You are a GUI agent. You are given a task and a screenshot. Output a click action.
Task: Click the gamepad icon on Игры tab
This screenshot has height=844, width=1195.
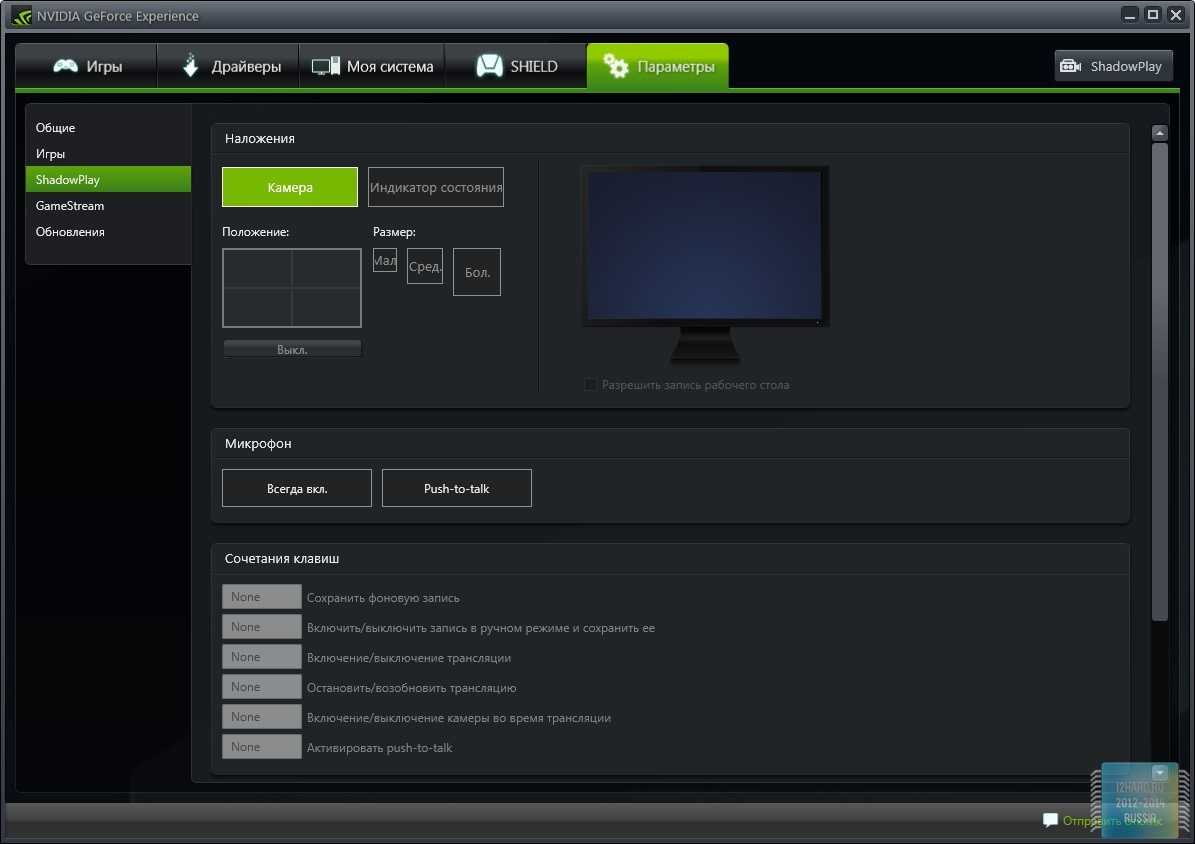(66, 67)
